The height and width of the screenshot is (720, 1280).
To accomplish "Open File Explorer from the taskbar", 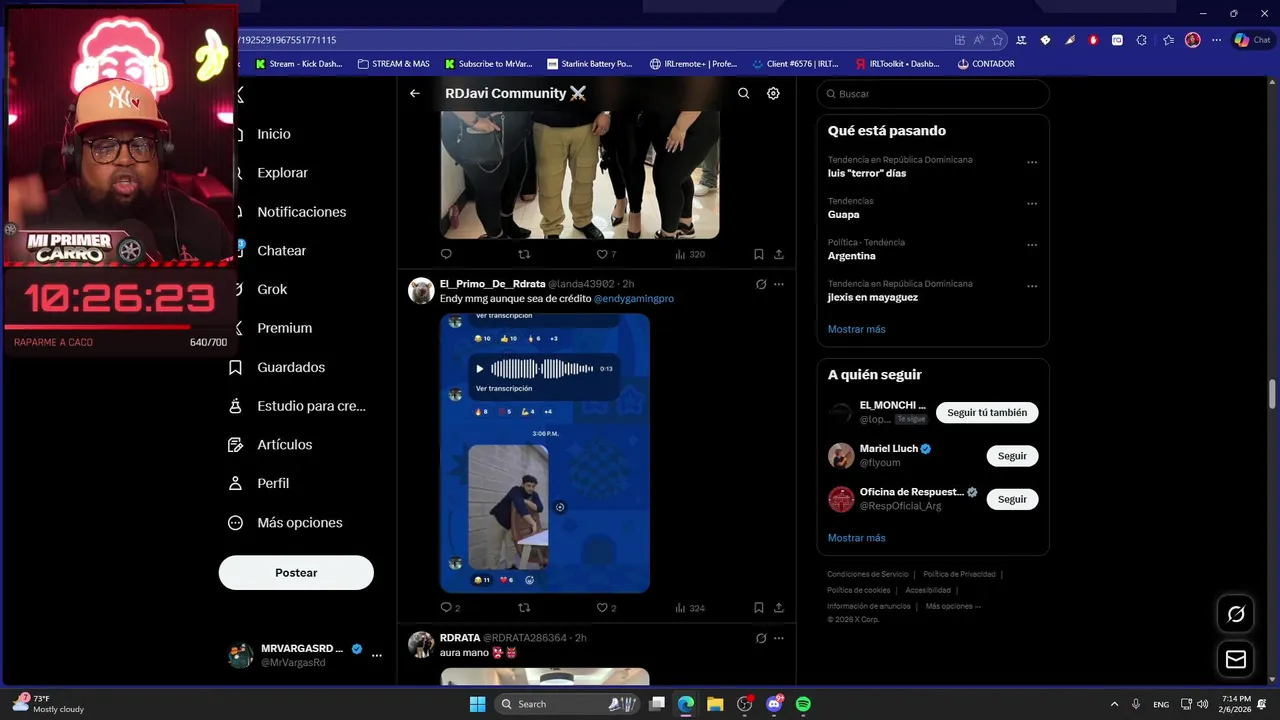I will click(x=715, y=704).
